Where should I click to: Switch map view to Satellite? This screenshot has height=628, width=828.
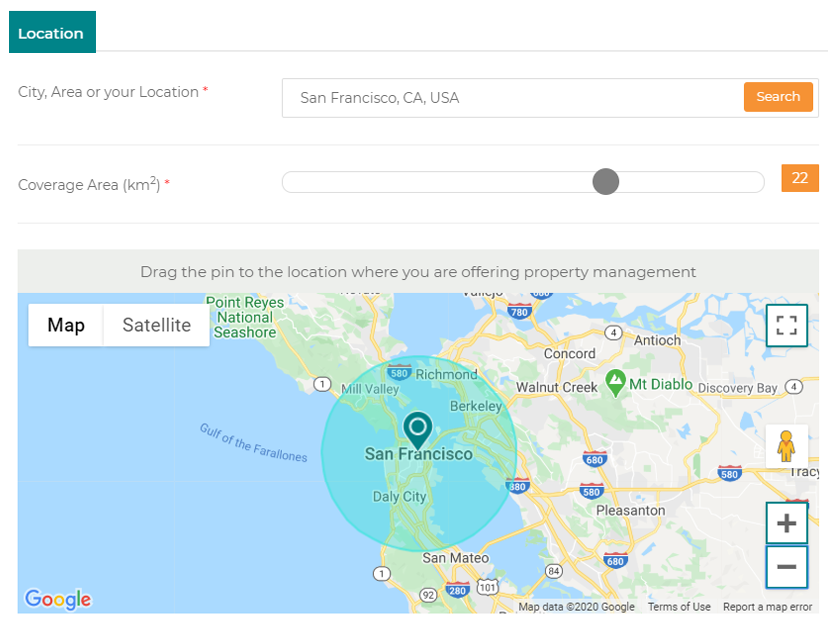coord(156,325)
